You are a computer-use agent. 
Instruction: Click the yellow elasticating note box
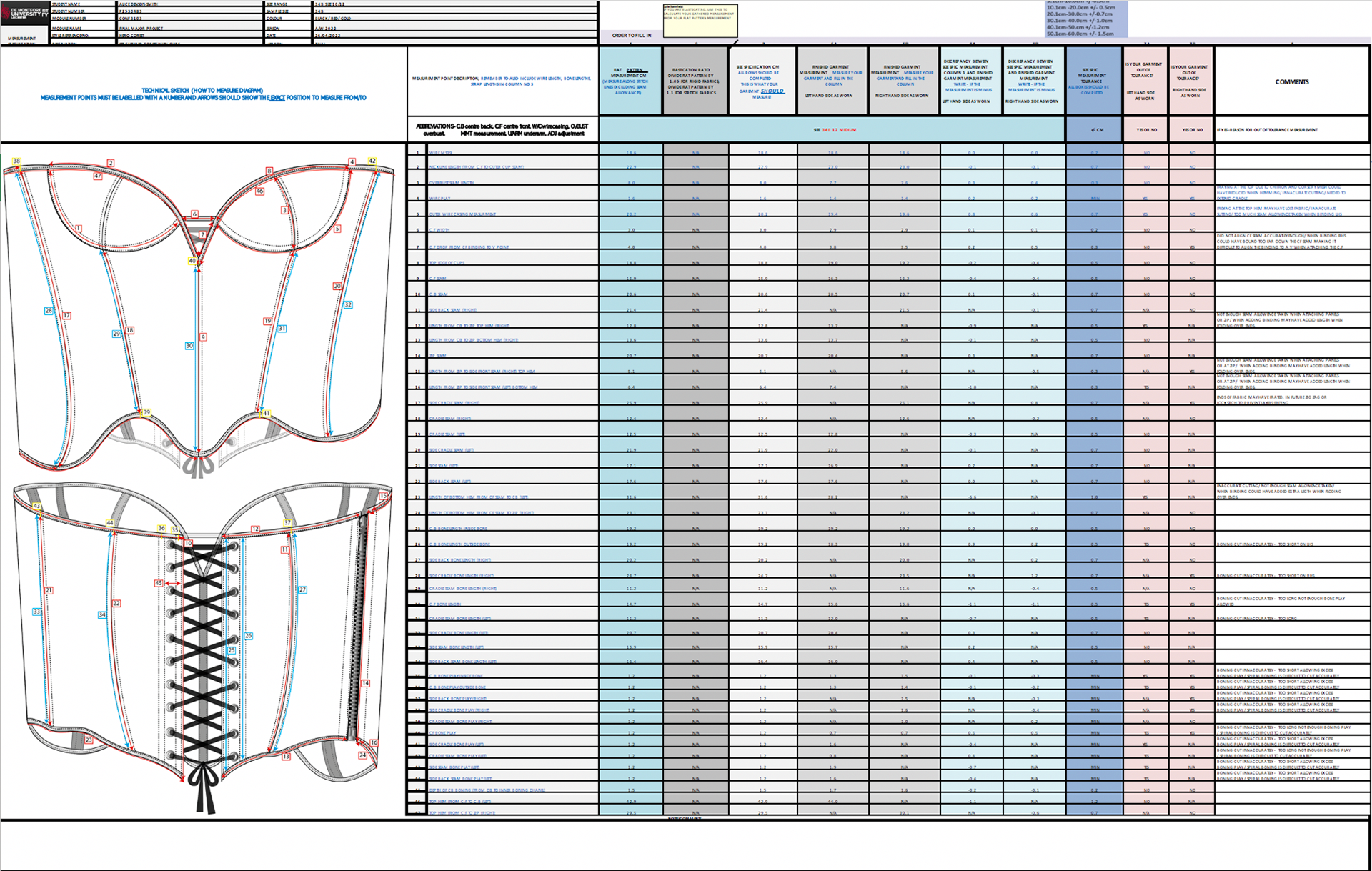700,21
